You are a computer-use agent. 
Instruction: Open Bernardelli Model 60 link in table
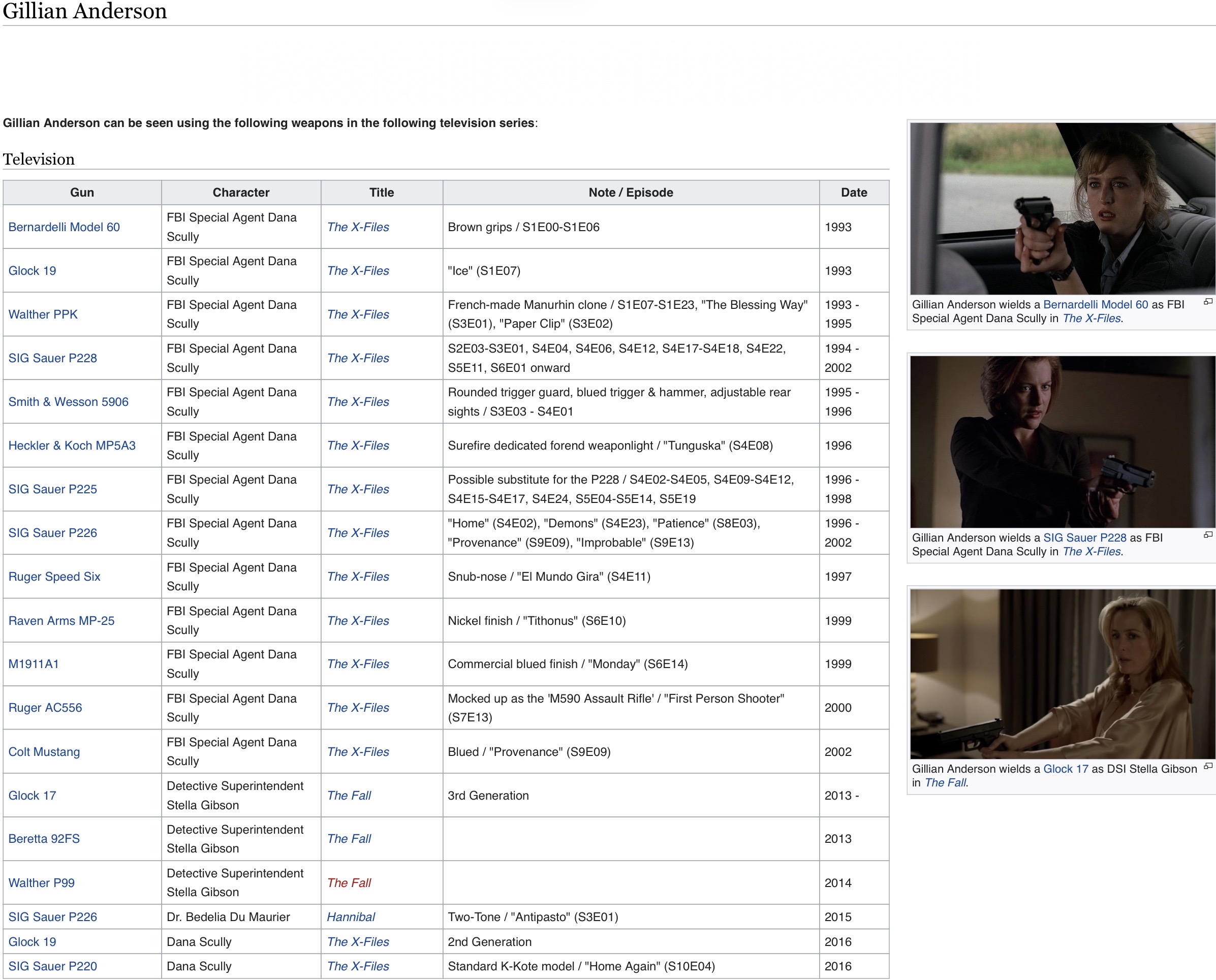click(64, 227)
